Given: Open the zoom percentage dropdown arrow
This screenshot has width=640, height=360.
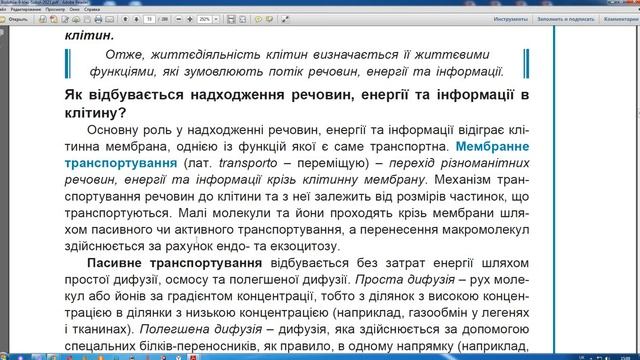Looking at the screenshot, I should pyautogui.click(x=216, y=19).
